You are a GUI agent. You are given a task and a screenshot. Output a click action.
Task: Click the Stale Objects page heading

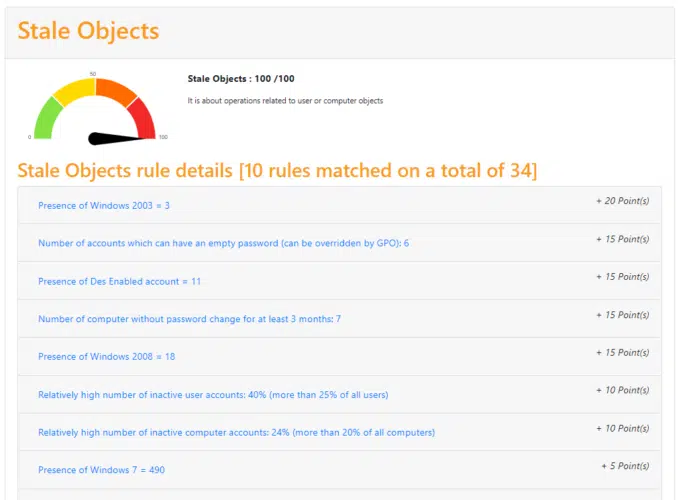tap(88, 31)
